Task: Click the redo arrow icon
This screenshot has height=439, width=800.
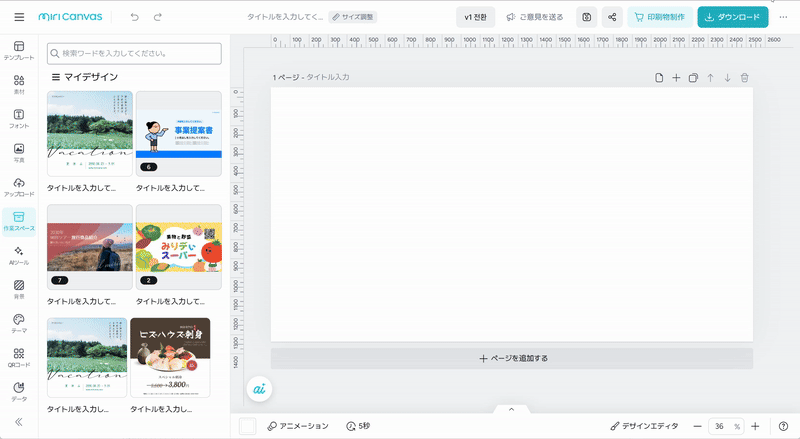Action: (157, 17)
